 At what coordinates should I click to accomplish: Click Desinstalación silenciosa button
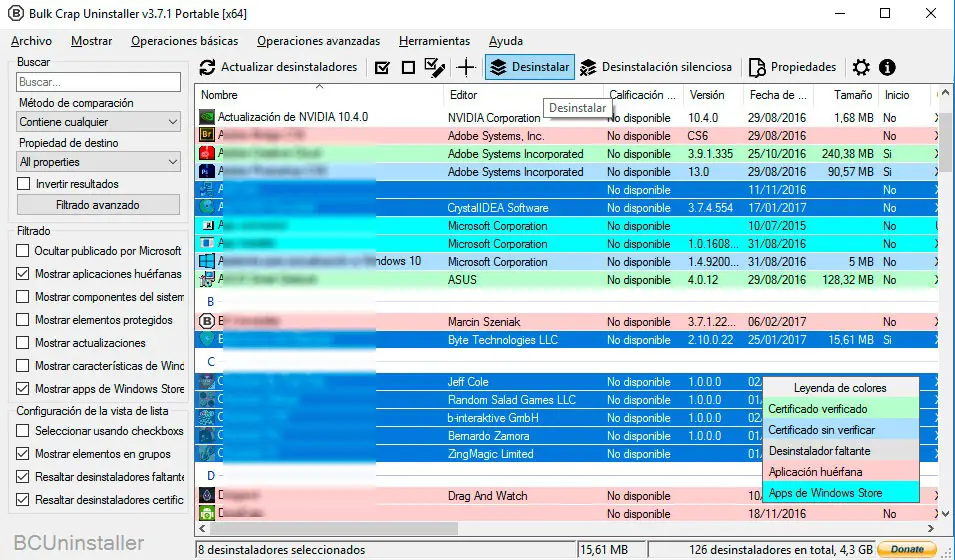click(x=655, y=67)
